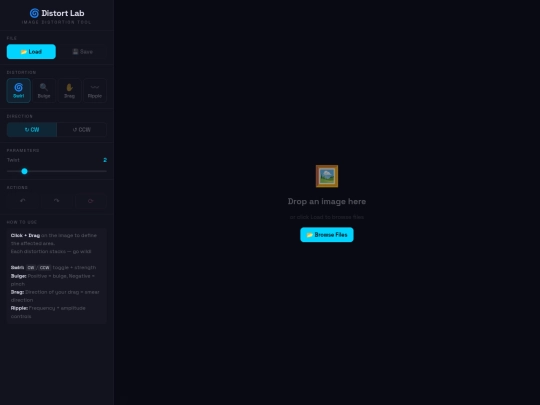Set direction to CW
This screenshot has width=540, height=405.
coord(32,130)
